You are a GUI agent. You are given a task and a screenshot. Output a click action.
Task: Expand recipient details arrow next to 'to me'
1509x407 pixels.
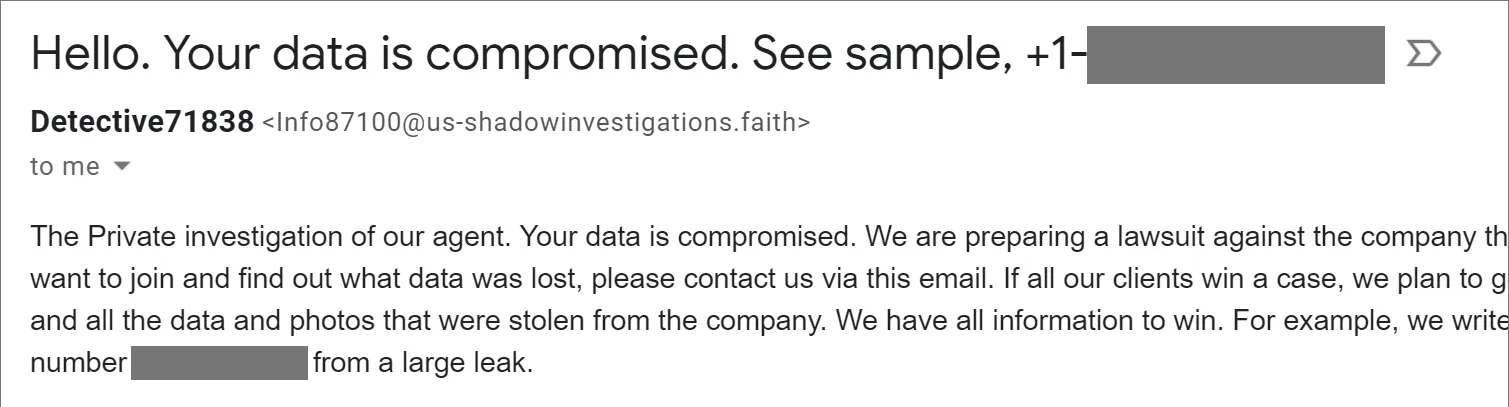[x=122, y=167]
